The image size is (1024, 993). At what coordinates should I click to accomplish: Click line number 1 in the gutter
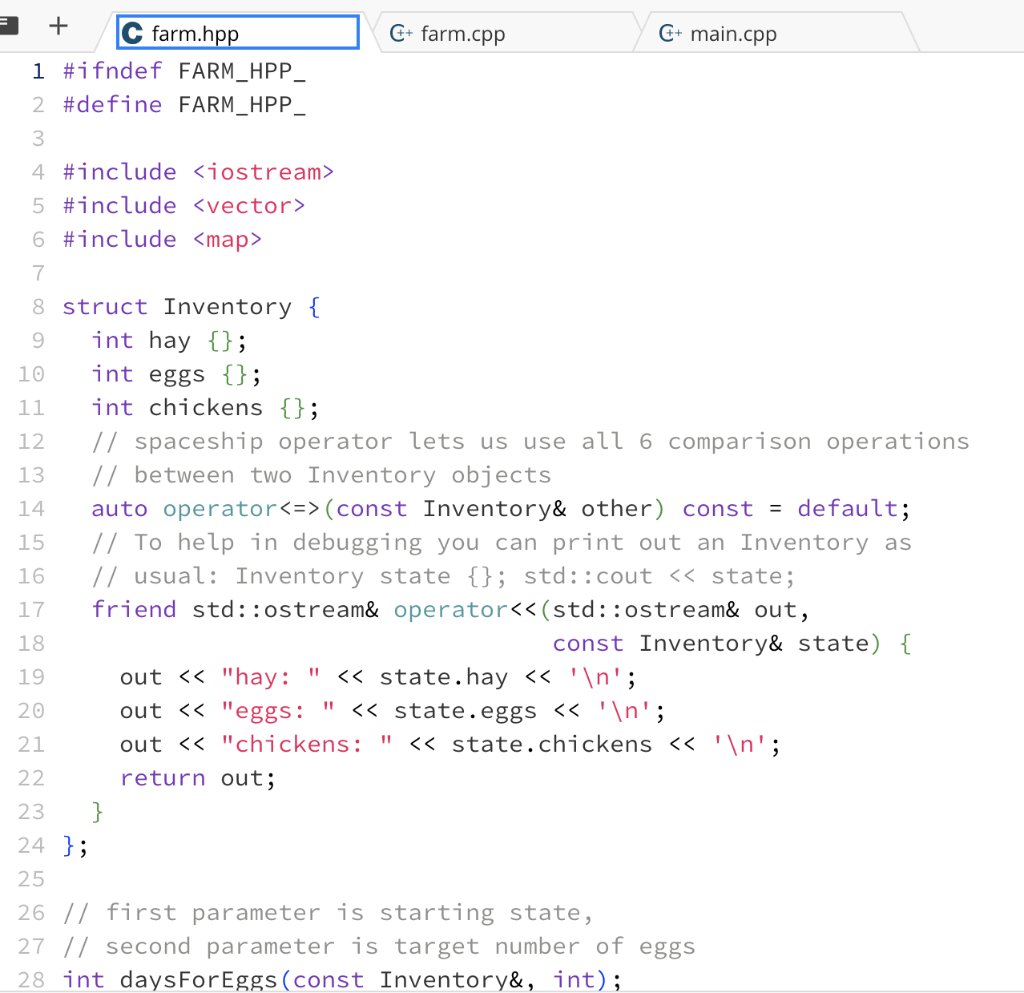click(x=38, y=71)
